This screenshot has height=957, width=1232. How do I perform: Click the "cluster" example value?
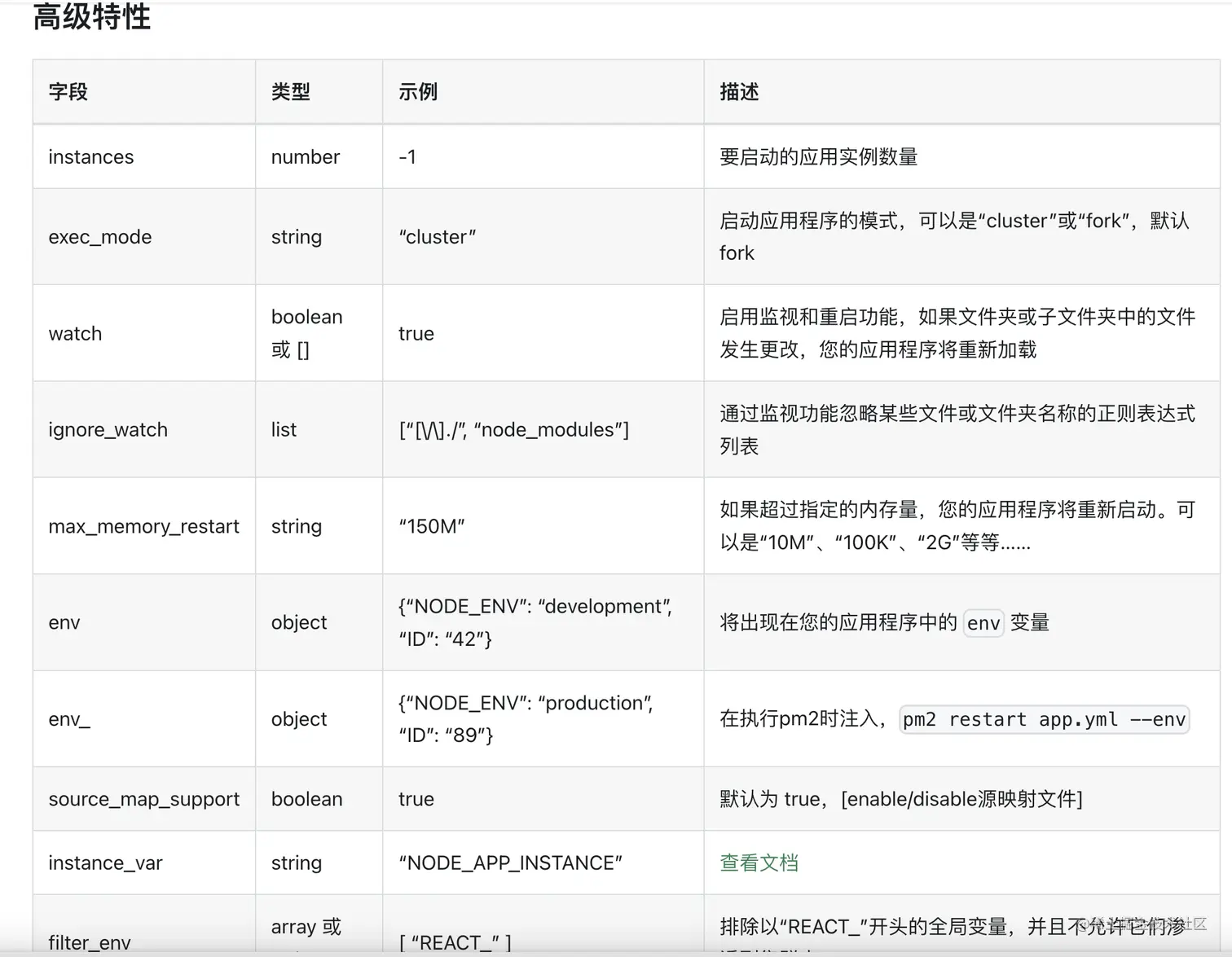(x=438, y=237)
